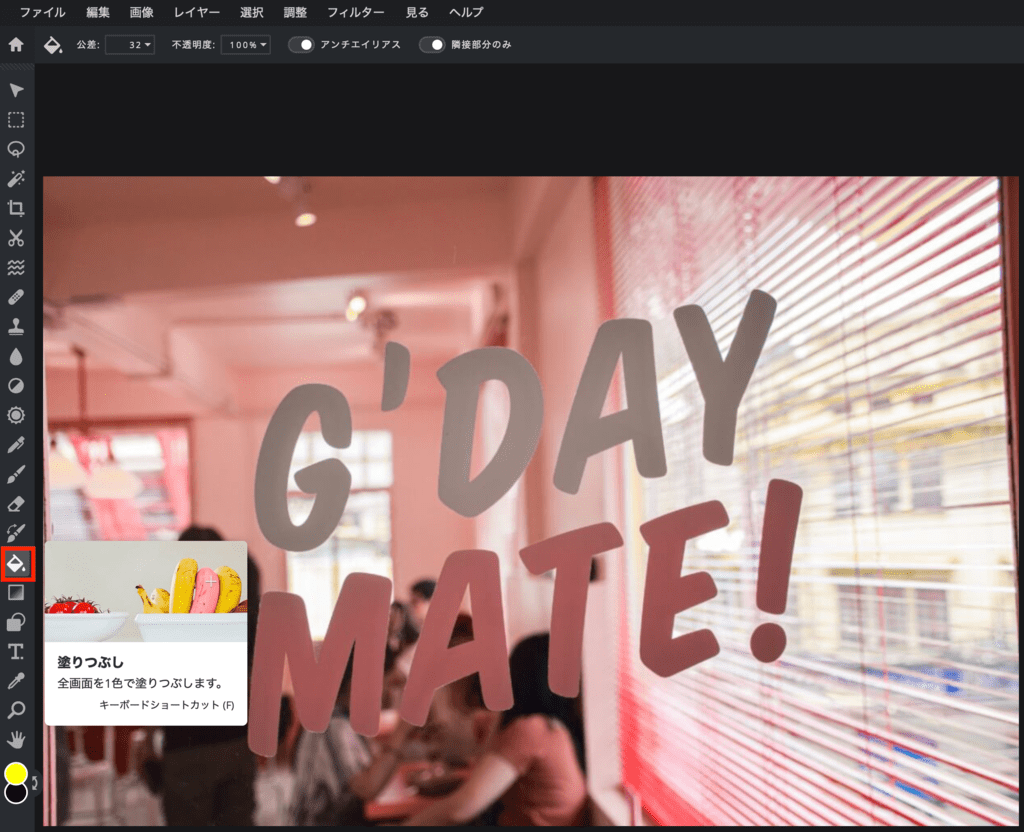
Task: Click the yellow foreground color swatch
Action: [16, 773]
